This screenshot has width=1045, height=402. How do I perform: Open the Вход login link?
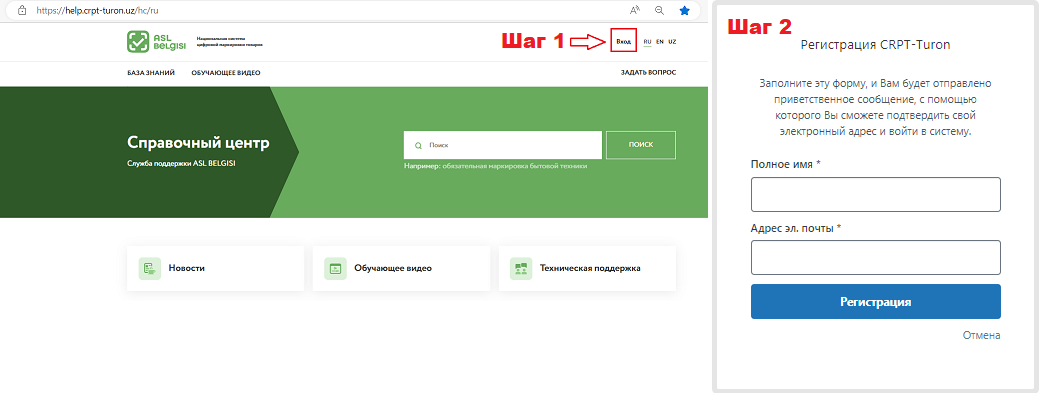tap(623, 41)
